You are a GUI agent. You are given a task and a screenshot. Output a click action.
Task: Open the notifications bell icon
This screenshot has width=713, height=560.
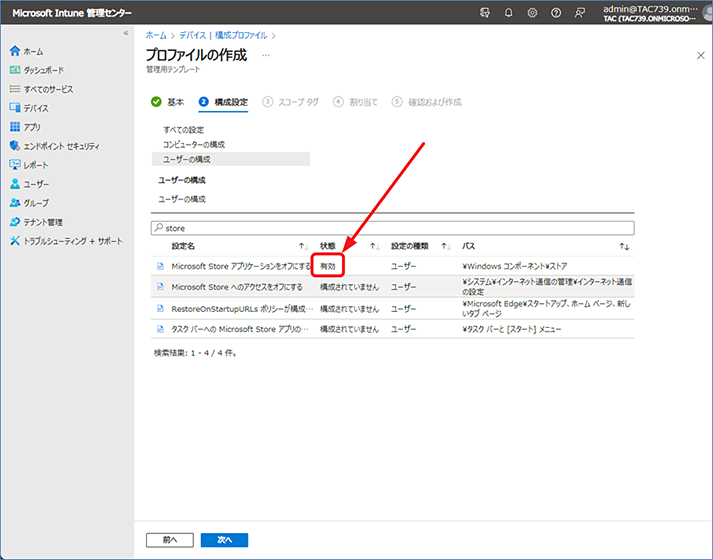pos(508,13)
